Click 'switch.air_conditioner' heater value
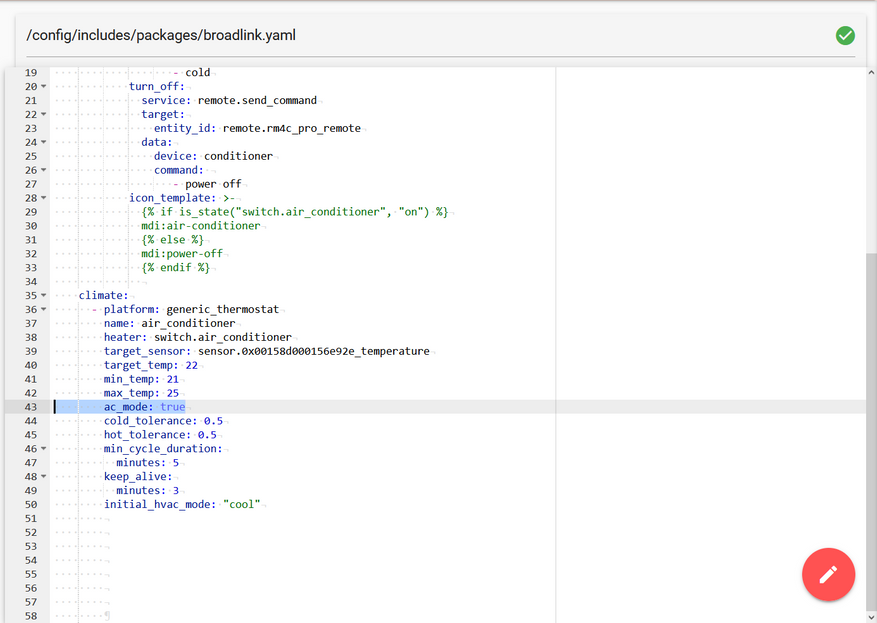877x623 pixels. point(223,337)
